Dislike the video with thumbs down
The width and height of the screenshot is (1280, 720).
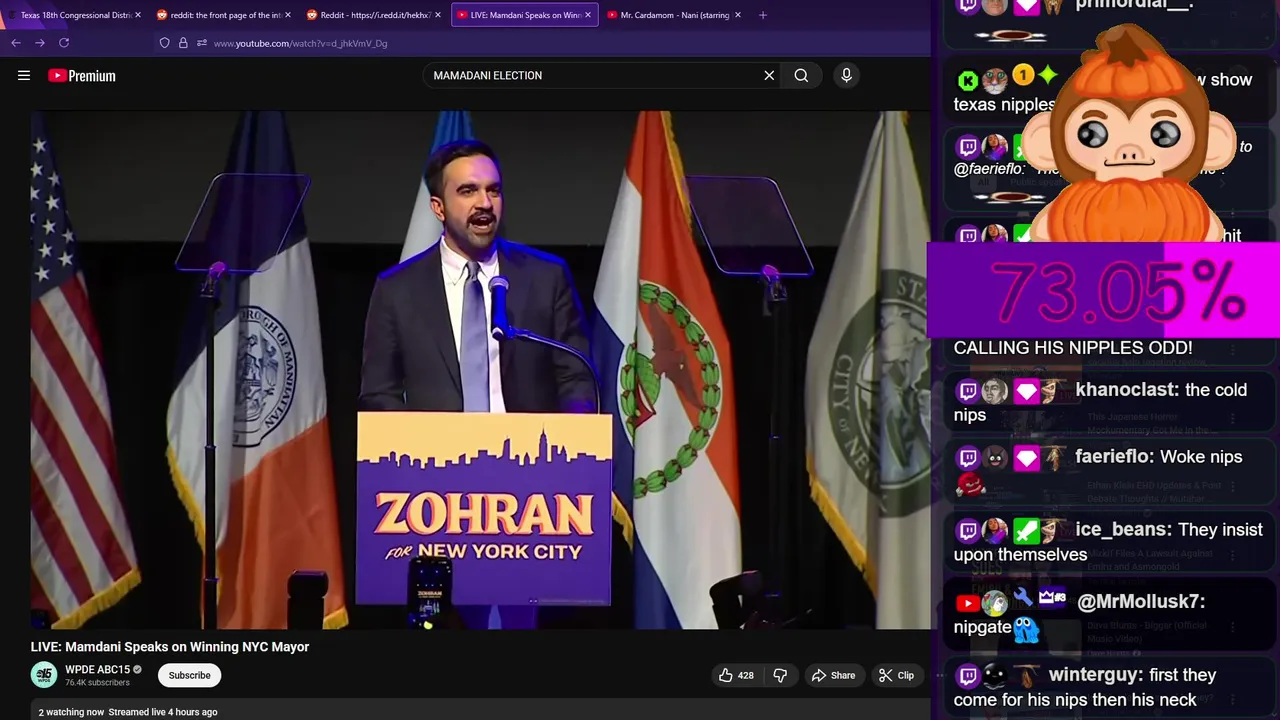pos(780,675)
